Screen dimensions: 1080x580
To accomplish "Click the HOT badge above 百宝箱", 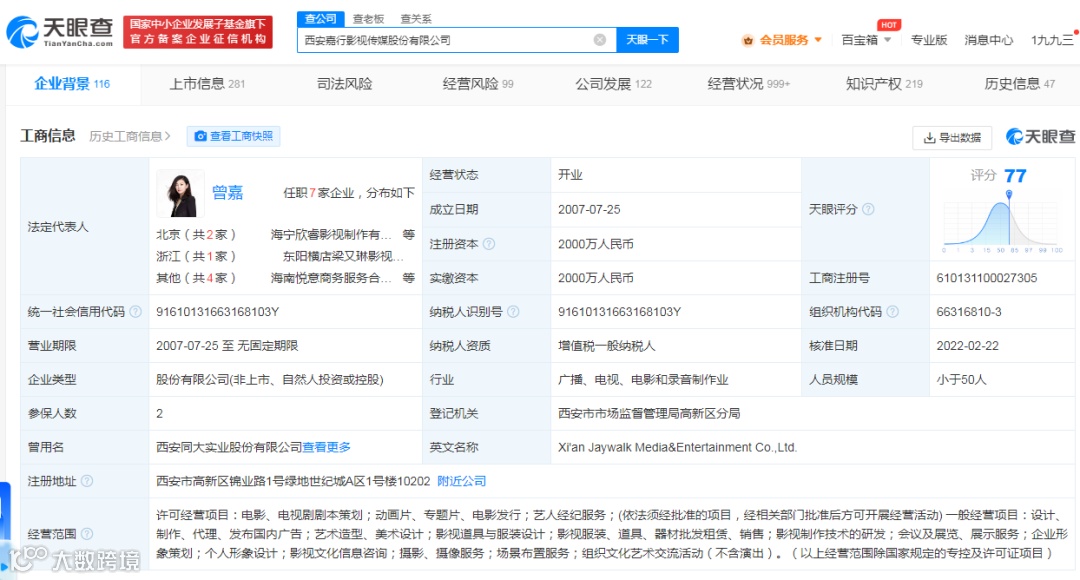I will (889, 25).
